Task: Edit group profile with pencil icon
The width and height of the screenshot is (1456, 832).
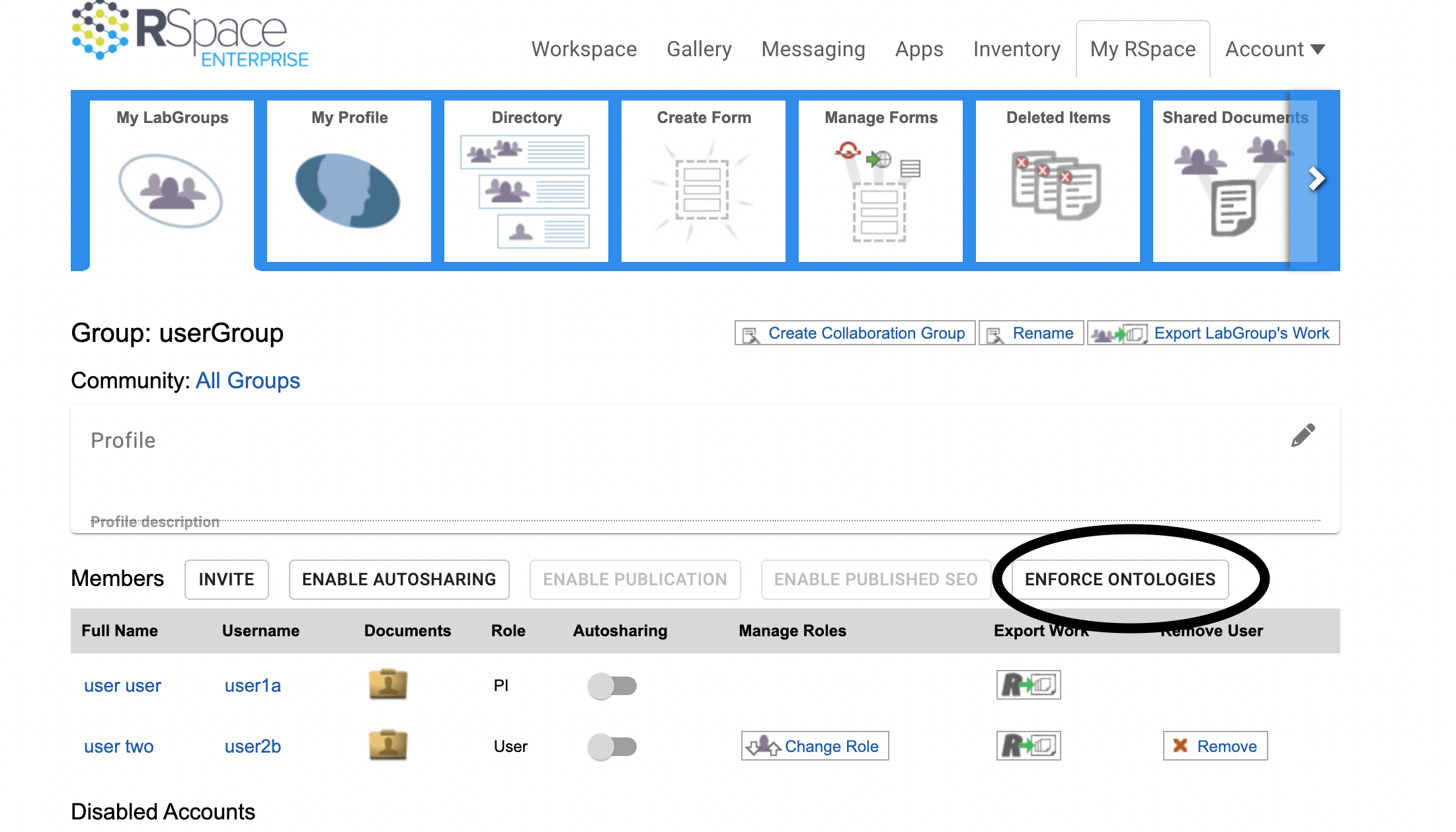Action: 1303,436
